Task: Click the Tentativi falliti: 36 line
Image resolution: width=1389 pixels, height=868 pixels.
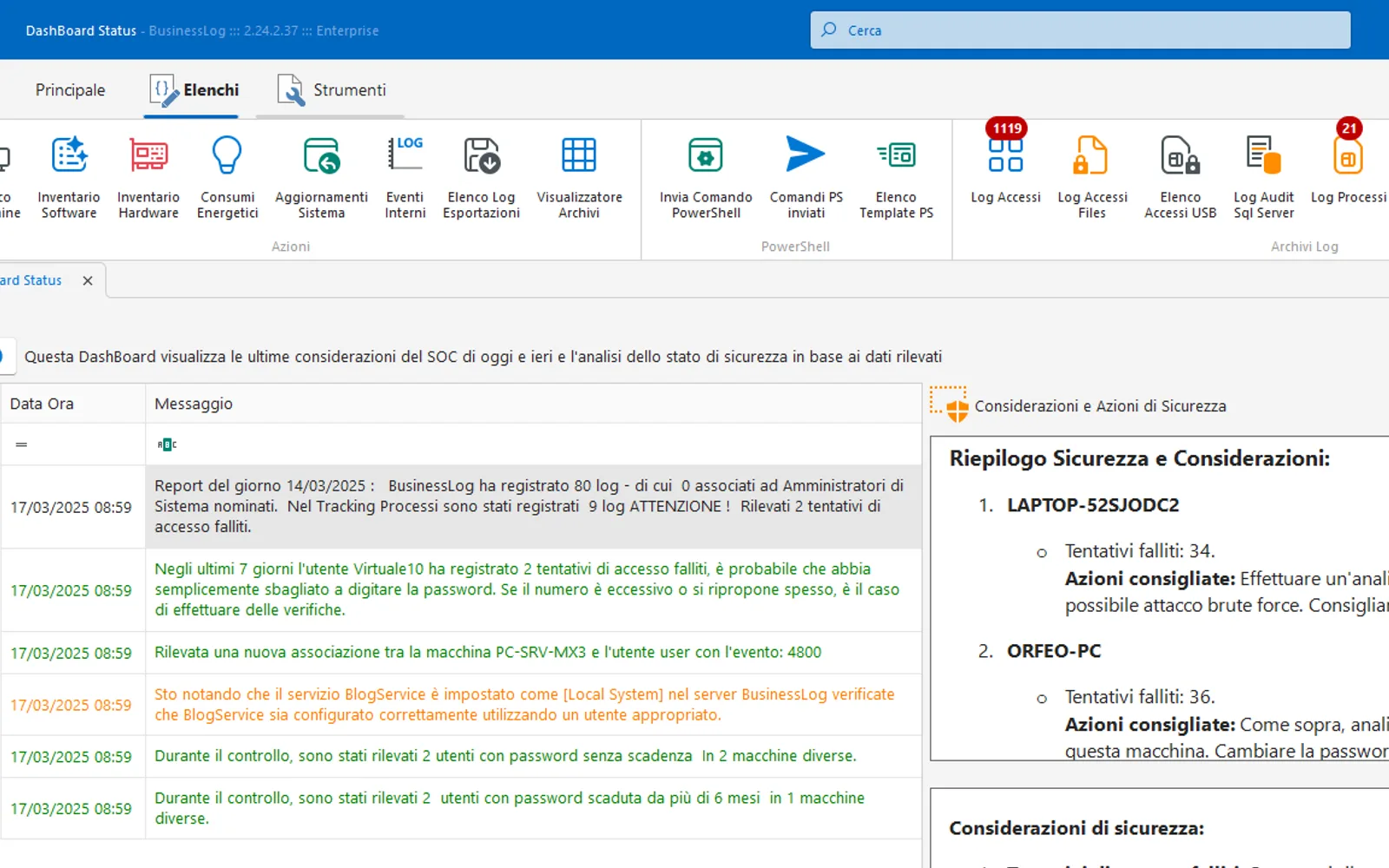Action: (1140, 697)
